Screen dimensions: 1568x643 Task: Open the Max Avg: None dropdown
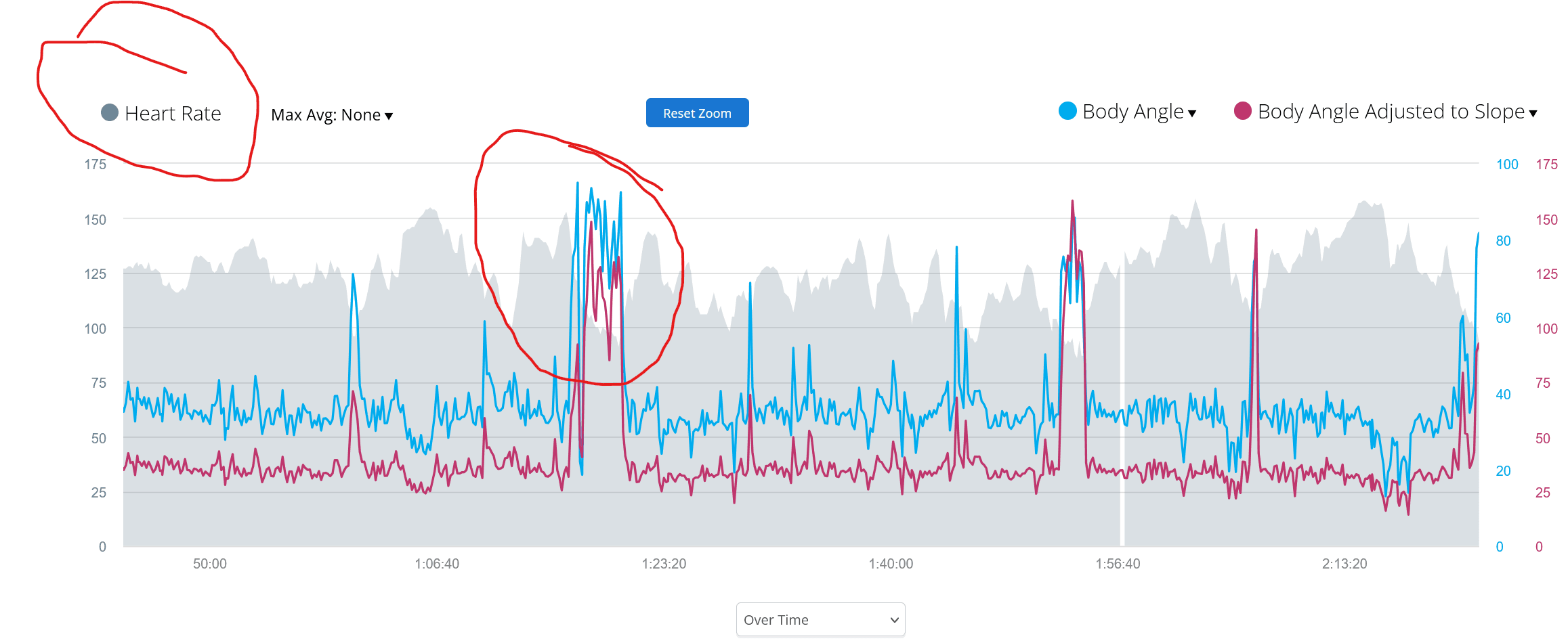[x=326, y=115]
